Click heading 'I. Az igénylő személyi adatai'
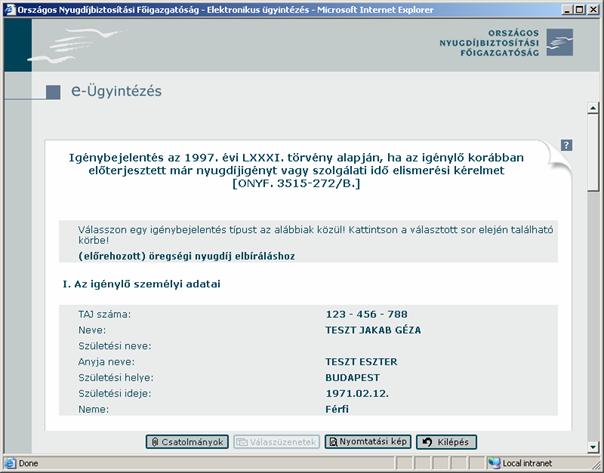Viewport: 604px width, 473px height. [x=141, y=284]
